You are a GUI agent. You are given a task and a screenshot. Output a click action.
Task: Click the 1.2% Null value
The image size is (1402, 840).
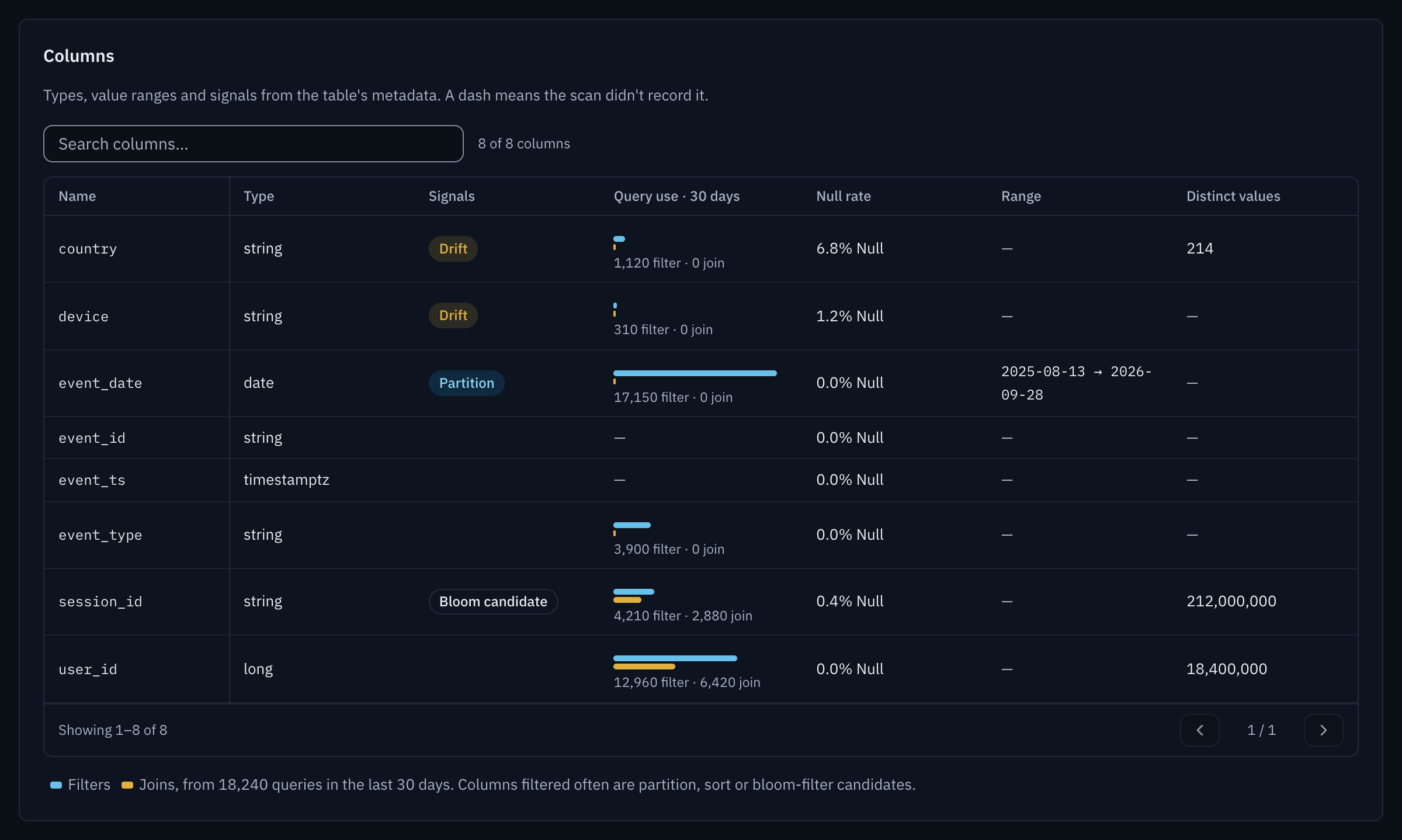tap(850, 317)
